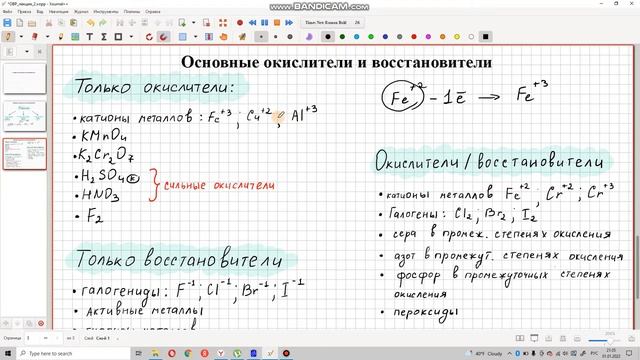Screen dimensions: 640x360
Task: Choose the Draw Rectangle shape tool
Action: tap(118, 37)
